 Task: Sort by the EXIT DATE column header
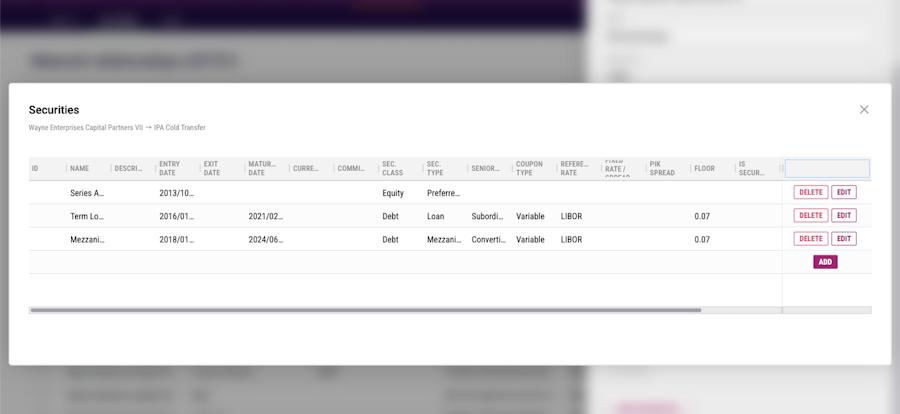coord(212,168)
